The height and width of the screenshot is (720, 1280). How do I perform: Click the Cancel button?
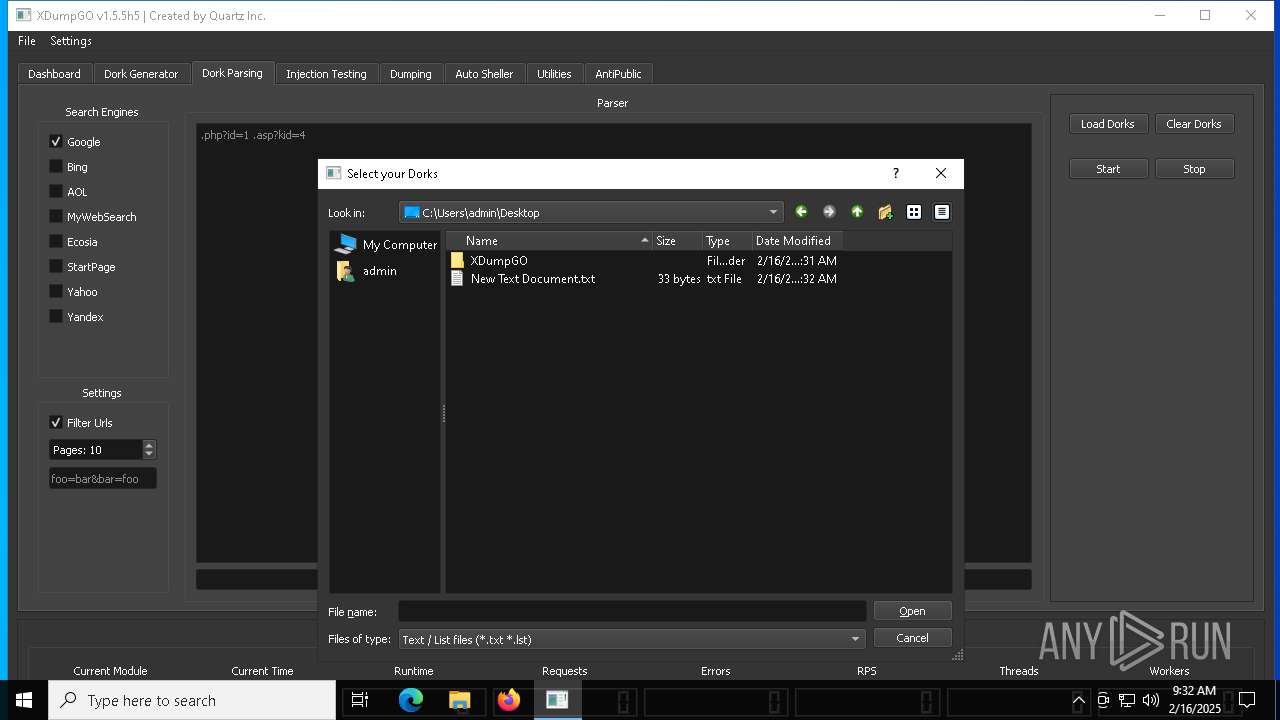(x=912, y=638)
